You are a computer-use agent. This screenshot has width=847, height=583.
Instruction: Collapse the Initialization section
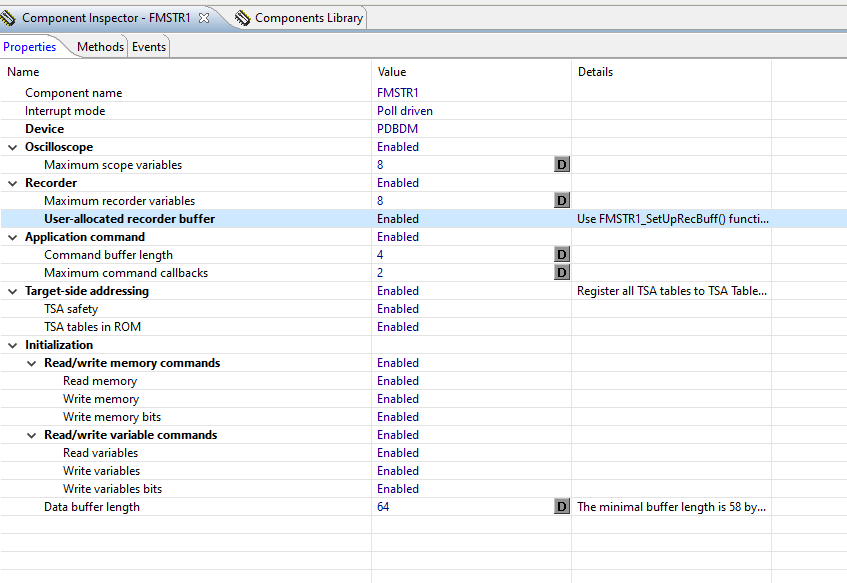point(12,345)
